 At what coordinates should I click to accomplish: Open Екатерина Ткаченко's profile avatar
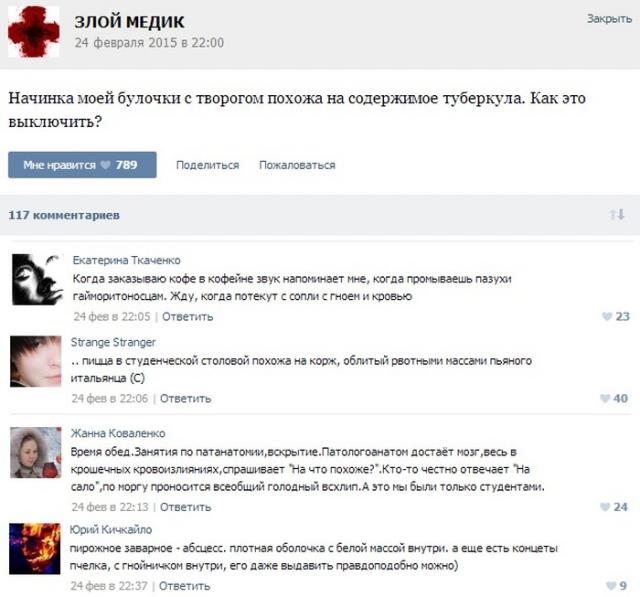[37, 280]
